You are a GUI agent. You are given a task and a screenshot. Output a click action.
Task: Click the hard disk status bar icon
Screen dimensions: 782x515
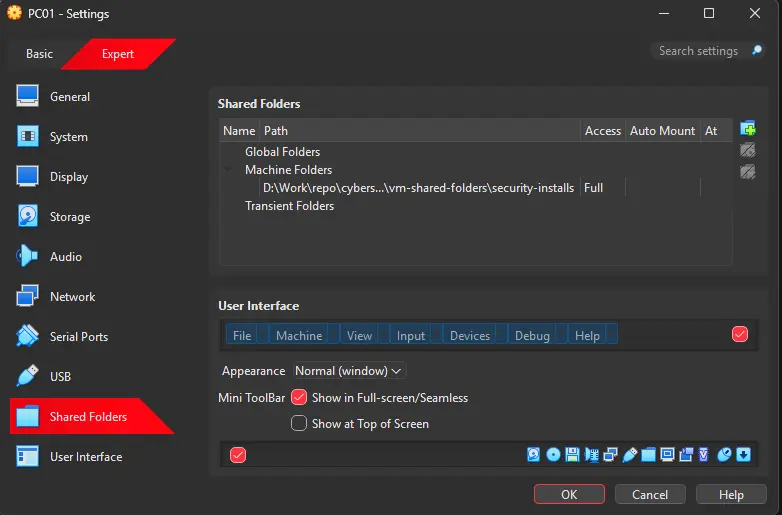(x=533, y=455)
